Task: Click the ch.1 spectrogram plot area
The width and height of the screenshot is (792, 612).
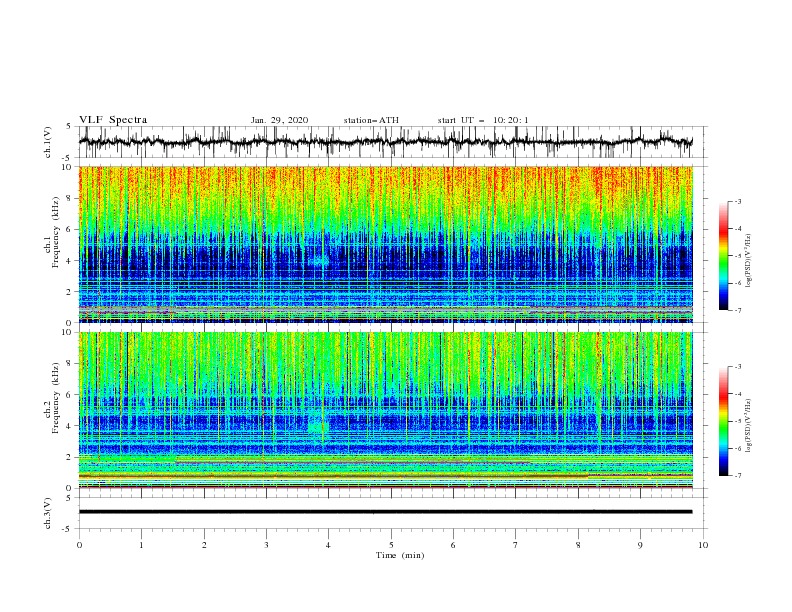Action: pos(386,244)
